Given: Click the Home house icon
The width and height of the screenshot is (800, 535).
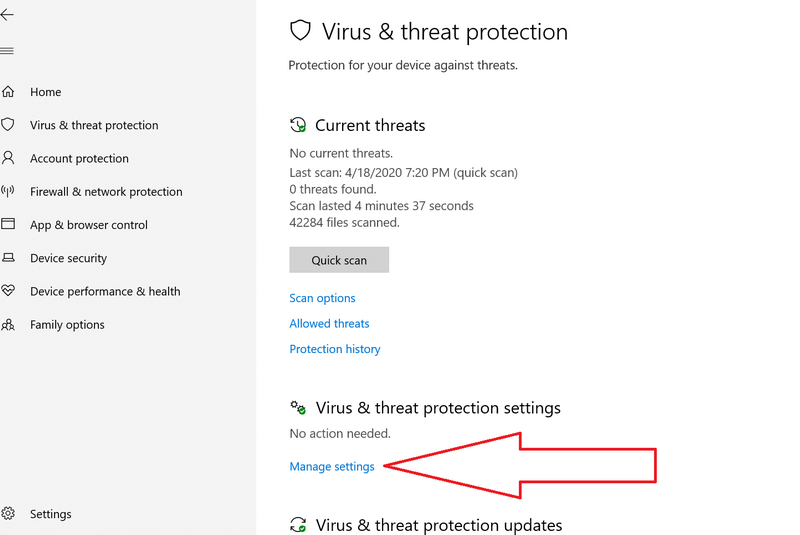Looking at the screenshot, I should [x=8, y=92].
